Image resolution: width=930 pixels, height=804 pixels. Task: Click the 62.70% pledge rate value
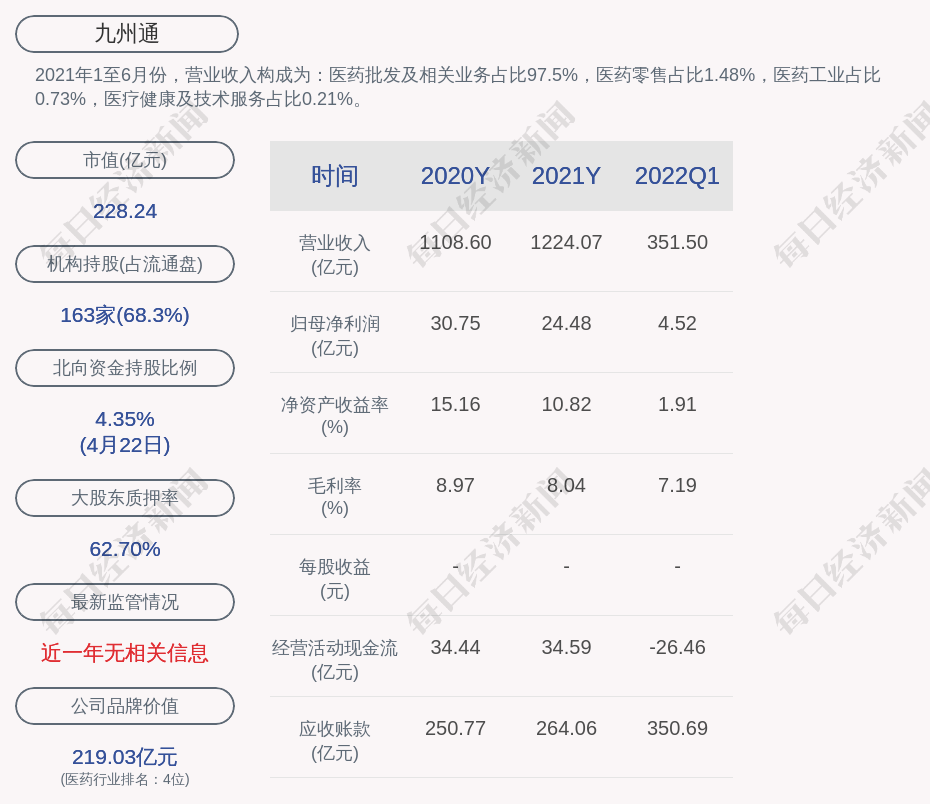pos(125,549)
